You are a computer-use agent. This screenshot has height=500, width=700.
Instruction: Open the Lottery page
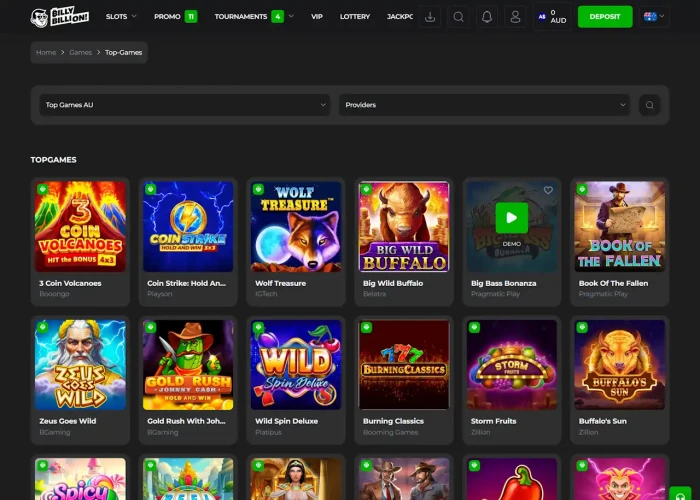tap(355, 17)
